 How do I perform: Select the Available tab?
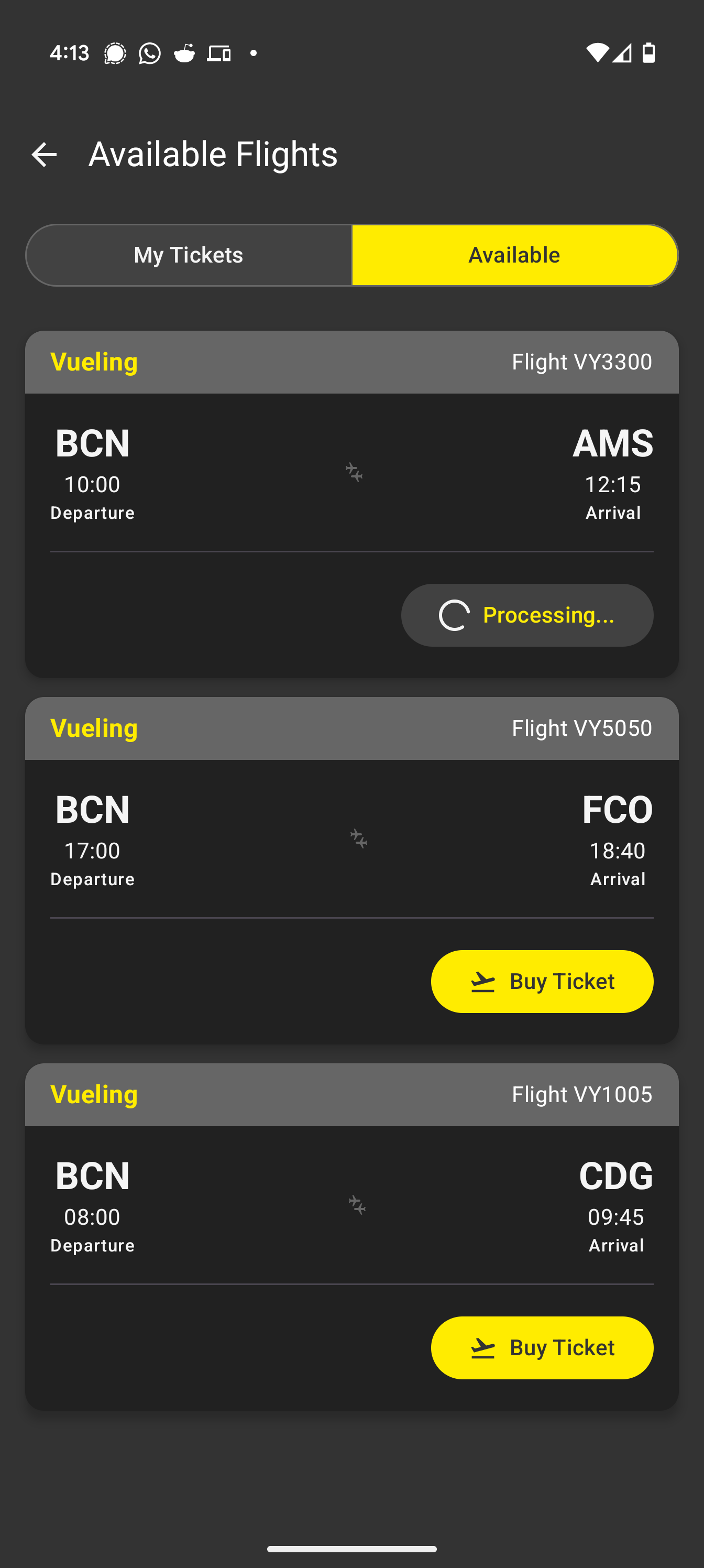pyautogui.click(x=515, y=255)
